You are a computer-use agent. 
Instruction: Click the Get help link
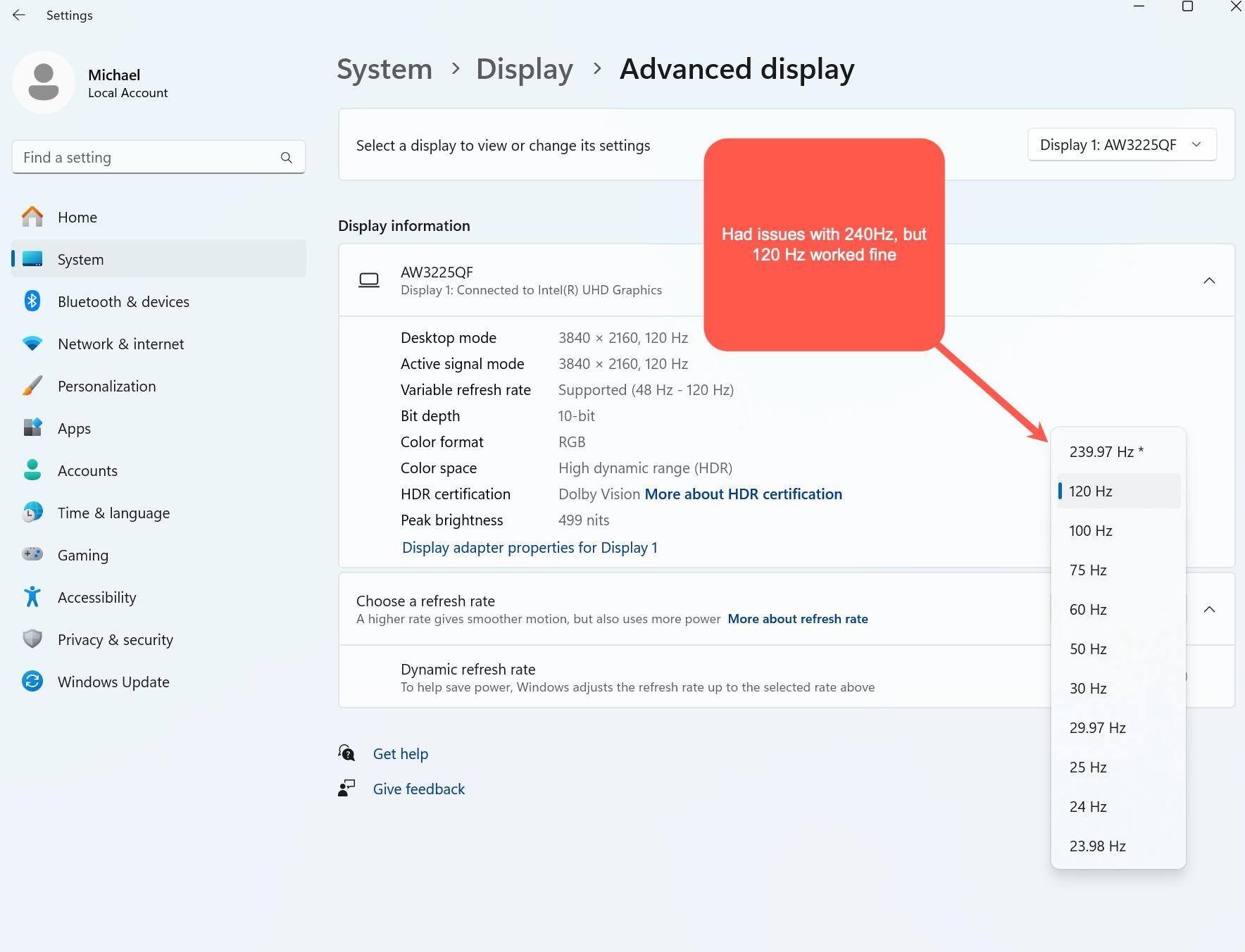(400, 754)
